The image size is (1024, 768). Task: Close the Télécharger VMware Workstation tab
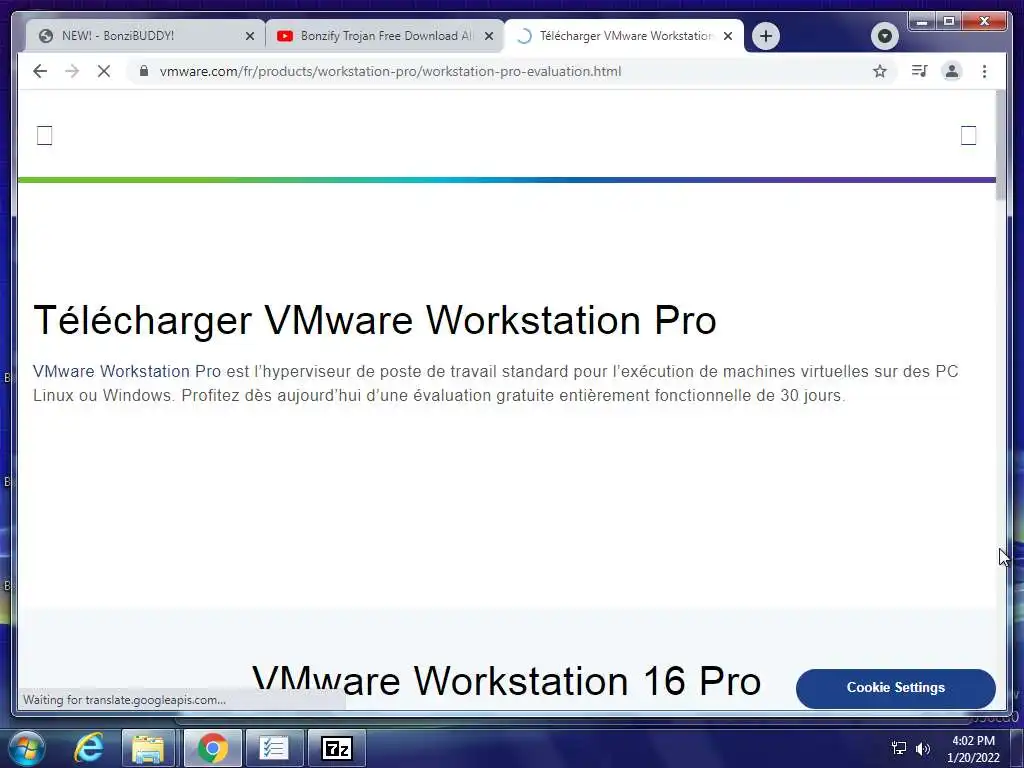[x=728, y=36]
